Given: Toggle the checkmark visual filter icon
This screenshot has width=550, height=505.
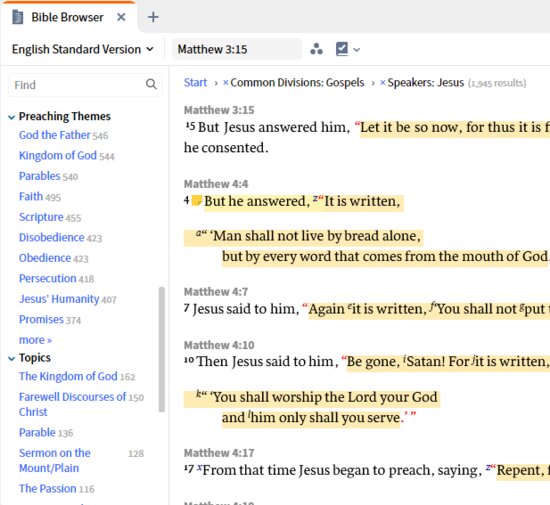Looking at the screenshot, I should pyautogui.click(x=342, y=49).
